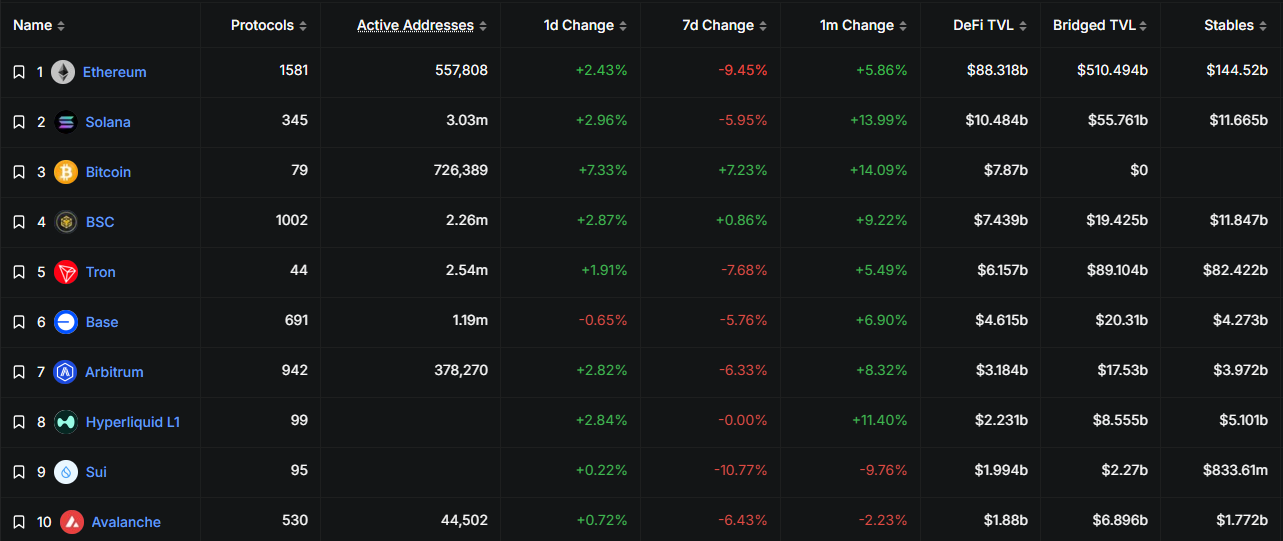Sort table by Protocols column
The width and height of the screenshot is (1283, 541).
(270, 25)
